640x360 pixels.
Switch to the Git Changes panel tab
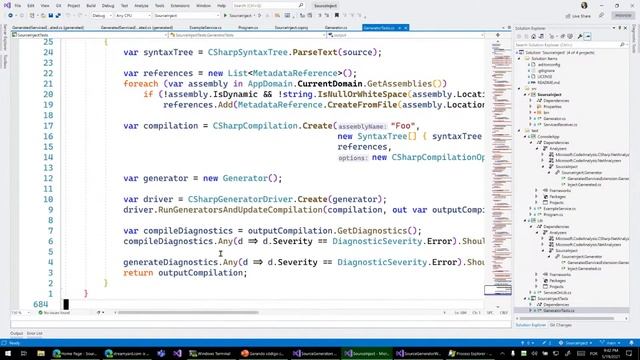(560, 325)
